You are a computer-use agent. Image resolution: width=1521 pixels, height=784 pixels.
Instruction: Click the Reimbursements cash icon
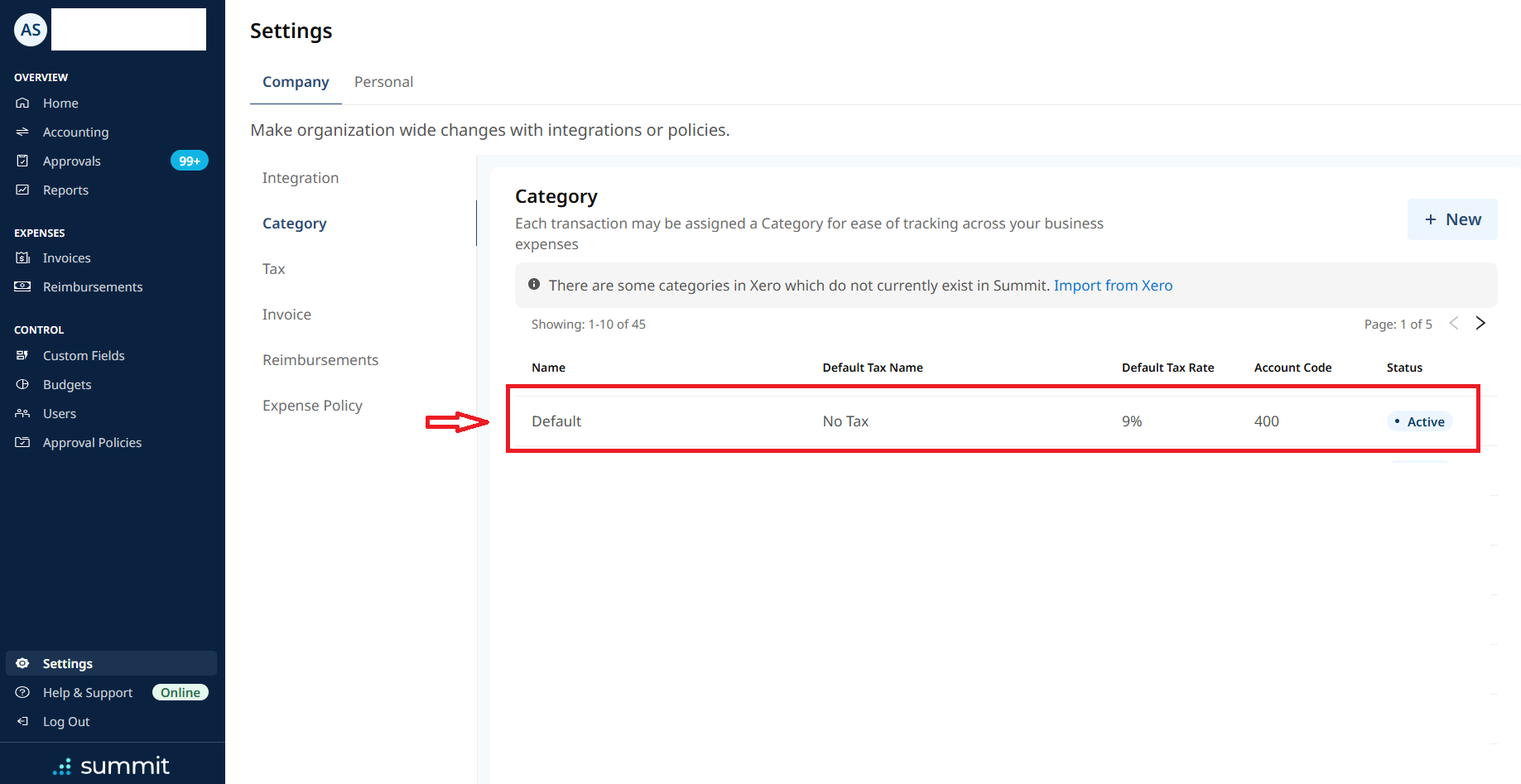[22, 286]
